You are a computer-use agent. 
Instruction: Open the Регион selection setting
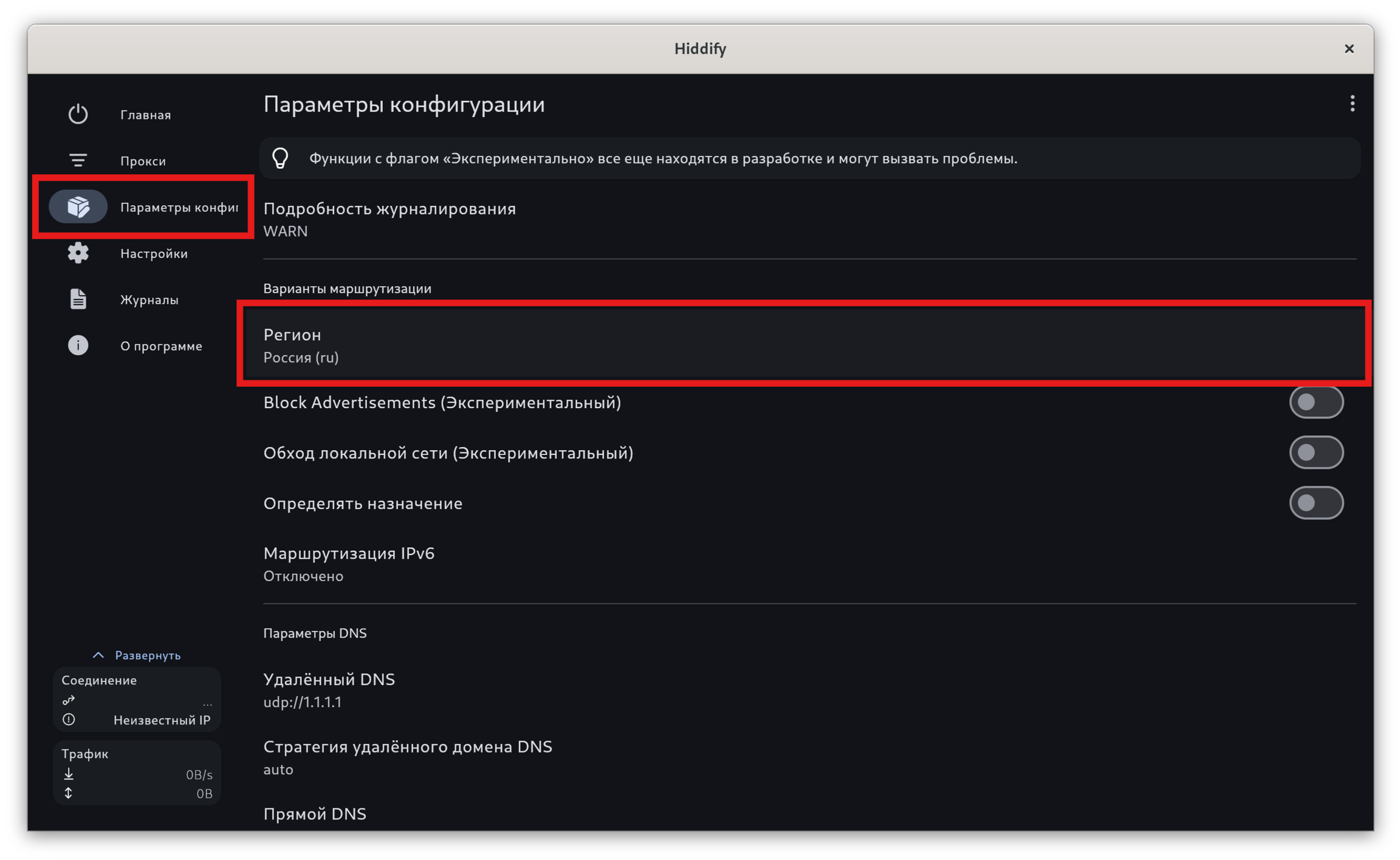(802, 345)
